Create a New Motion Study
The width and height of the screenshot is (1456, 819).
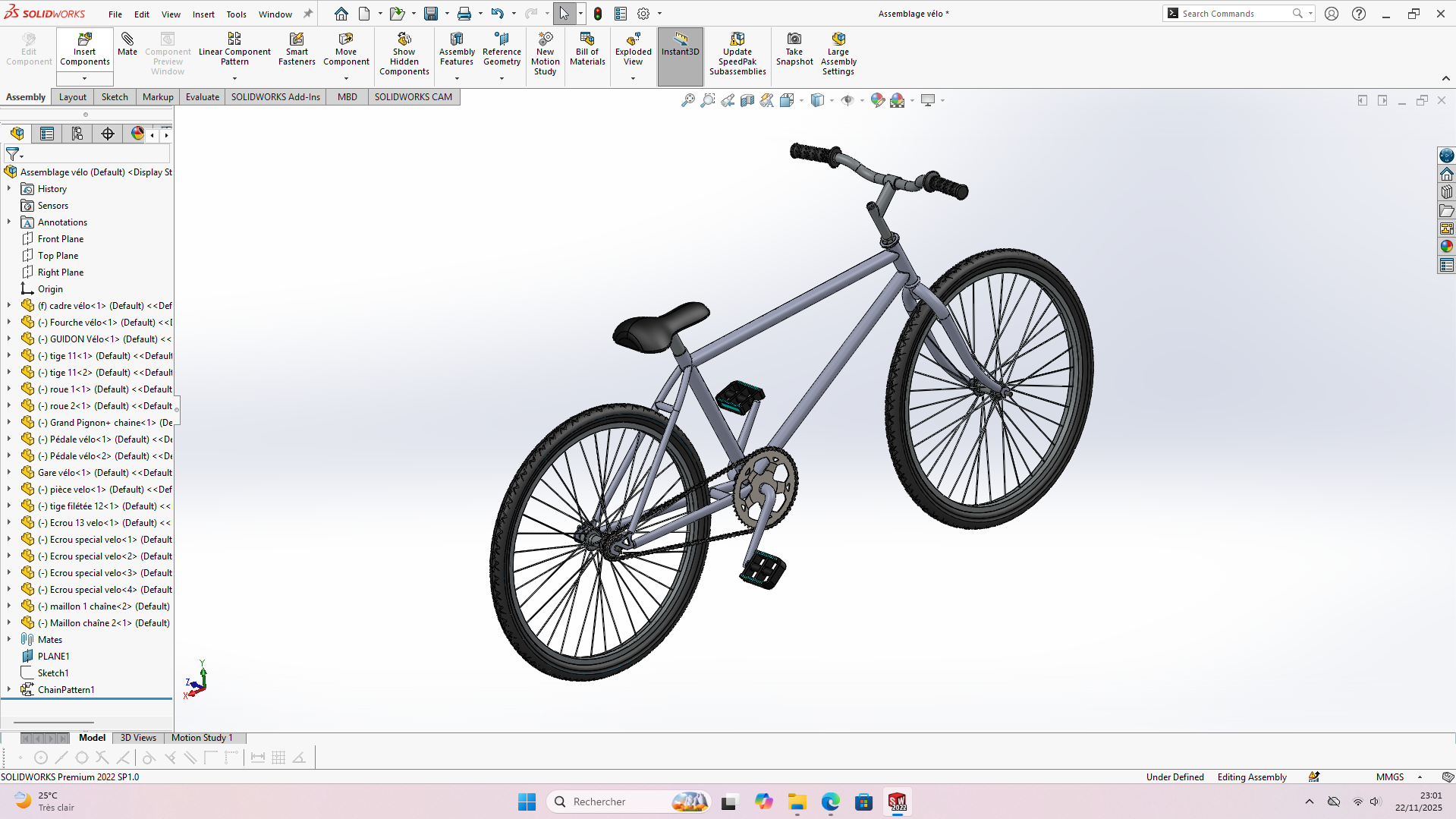(545, 54)
